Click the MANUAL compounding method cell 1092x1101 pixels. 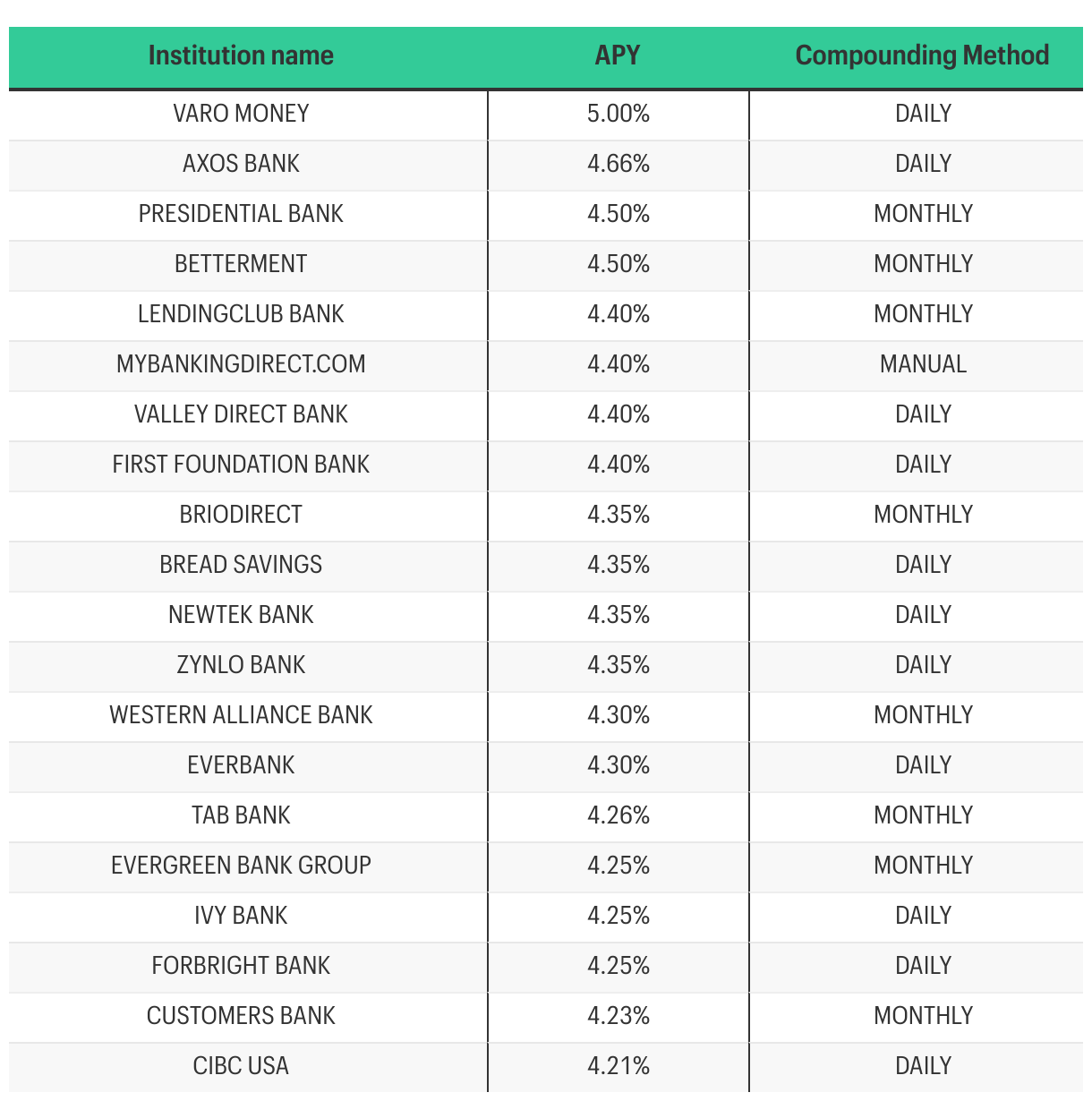tap(923, 364)
